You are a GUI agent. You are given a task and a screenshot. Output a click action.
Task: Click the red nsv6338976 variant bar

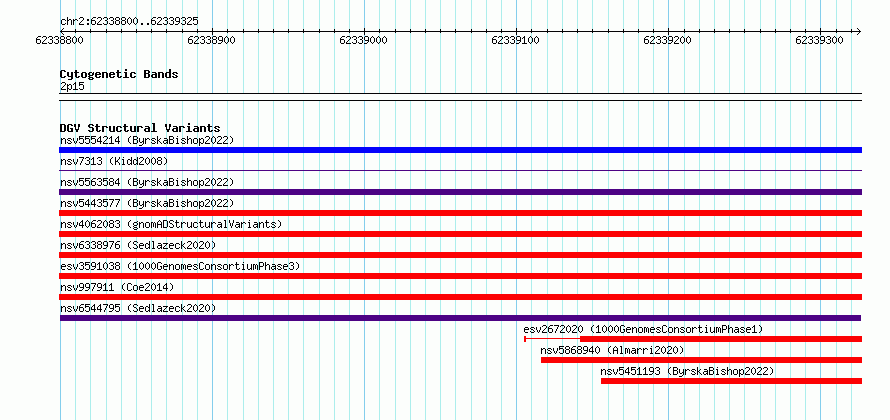pos(460,255)
